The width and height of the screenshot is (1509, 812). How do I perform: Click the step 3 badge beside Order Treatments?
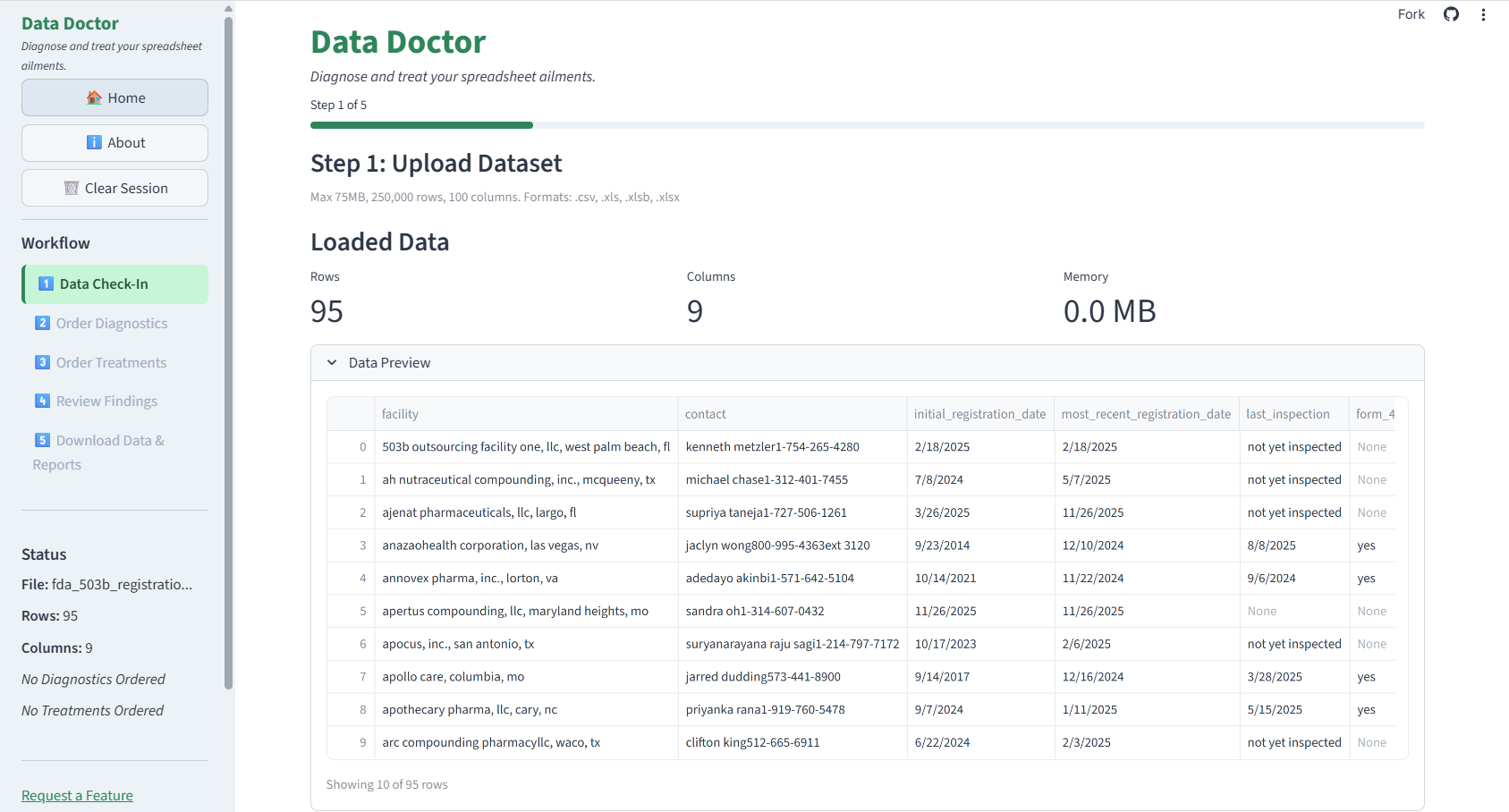coord(43,362)
